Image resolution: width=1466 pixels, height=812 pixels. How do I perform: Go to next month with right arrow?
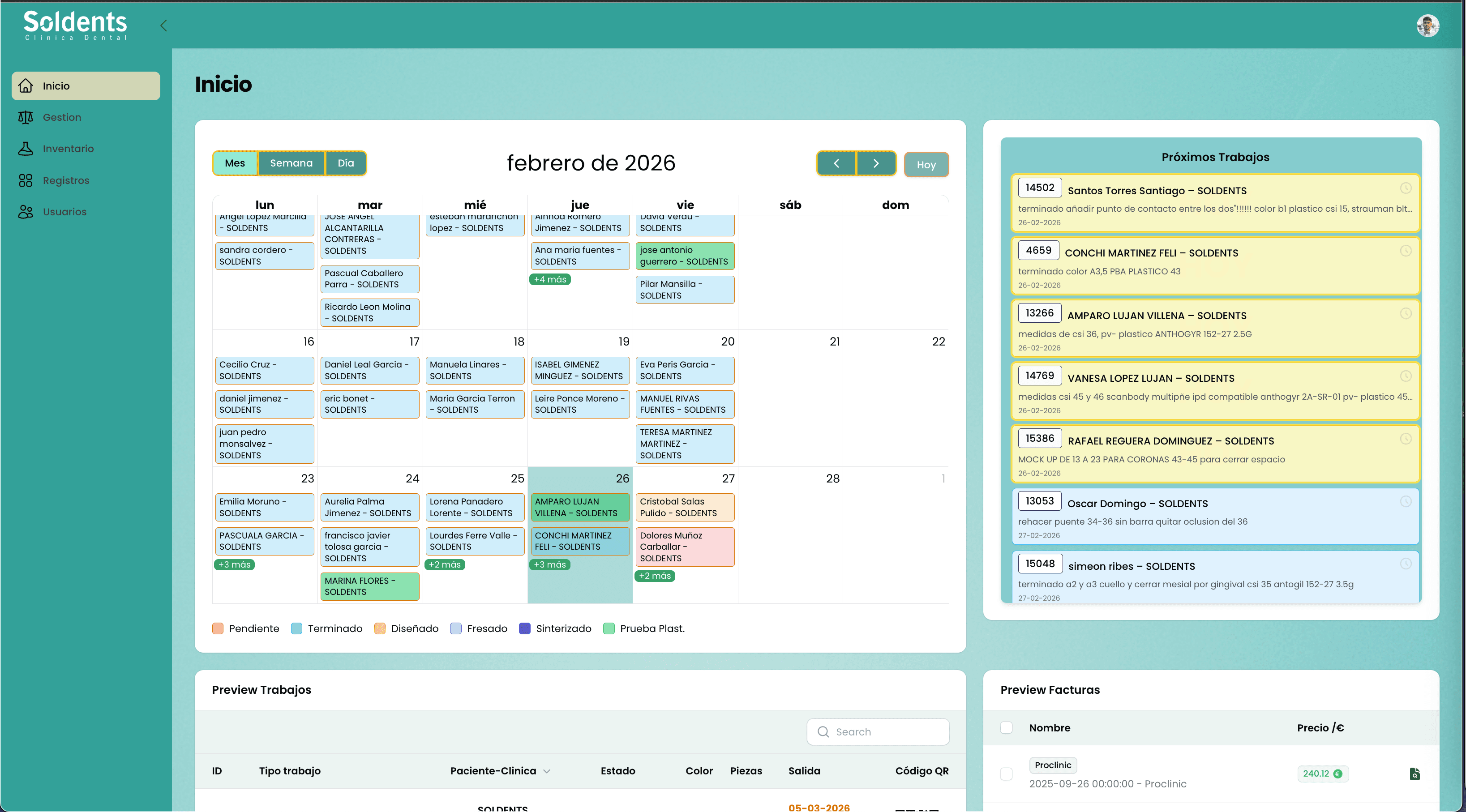(x=876, y=164)
